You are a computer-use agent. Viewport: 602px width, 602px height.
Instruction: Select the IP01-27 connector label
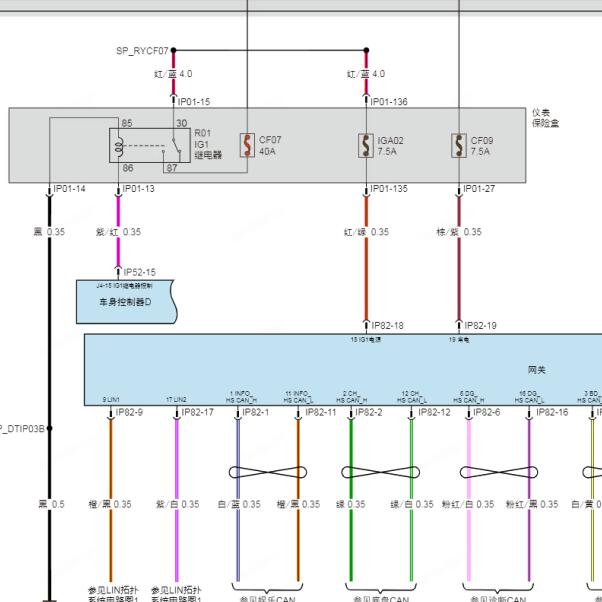479,189
